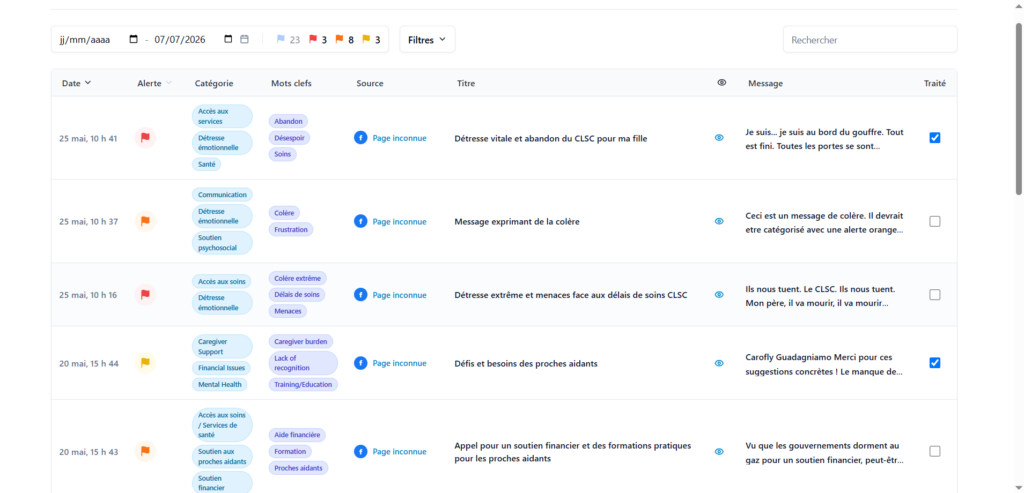
Task: Click Page inconnue link in Appel pour soutien row
Action: pos(399,451)
